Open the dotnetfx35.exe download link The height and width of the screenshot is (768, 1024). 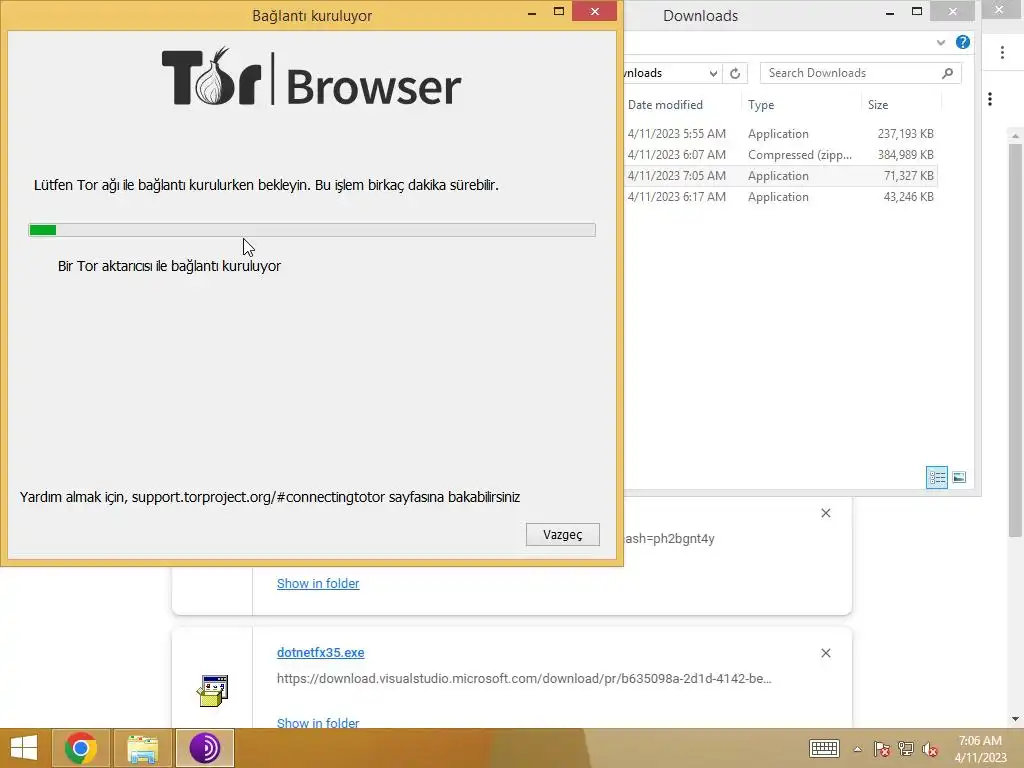321,652
